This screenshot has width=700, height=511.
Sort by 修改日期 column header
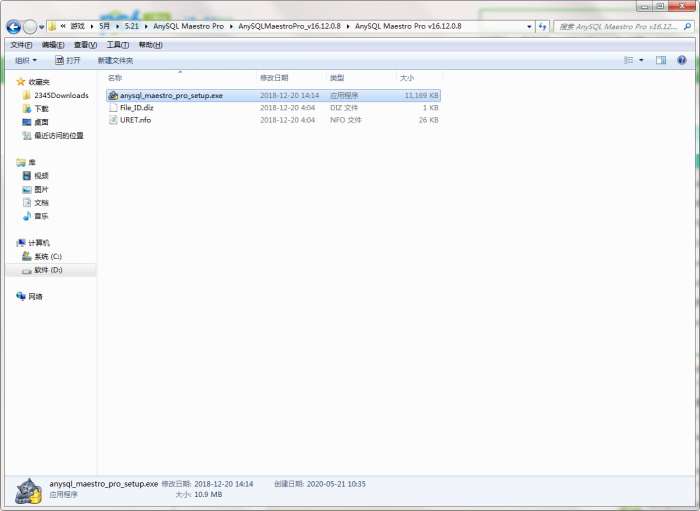point(274,78)
